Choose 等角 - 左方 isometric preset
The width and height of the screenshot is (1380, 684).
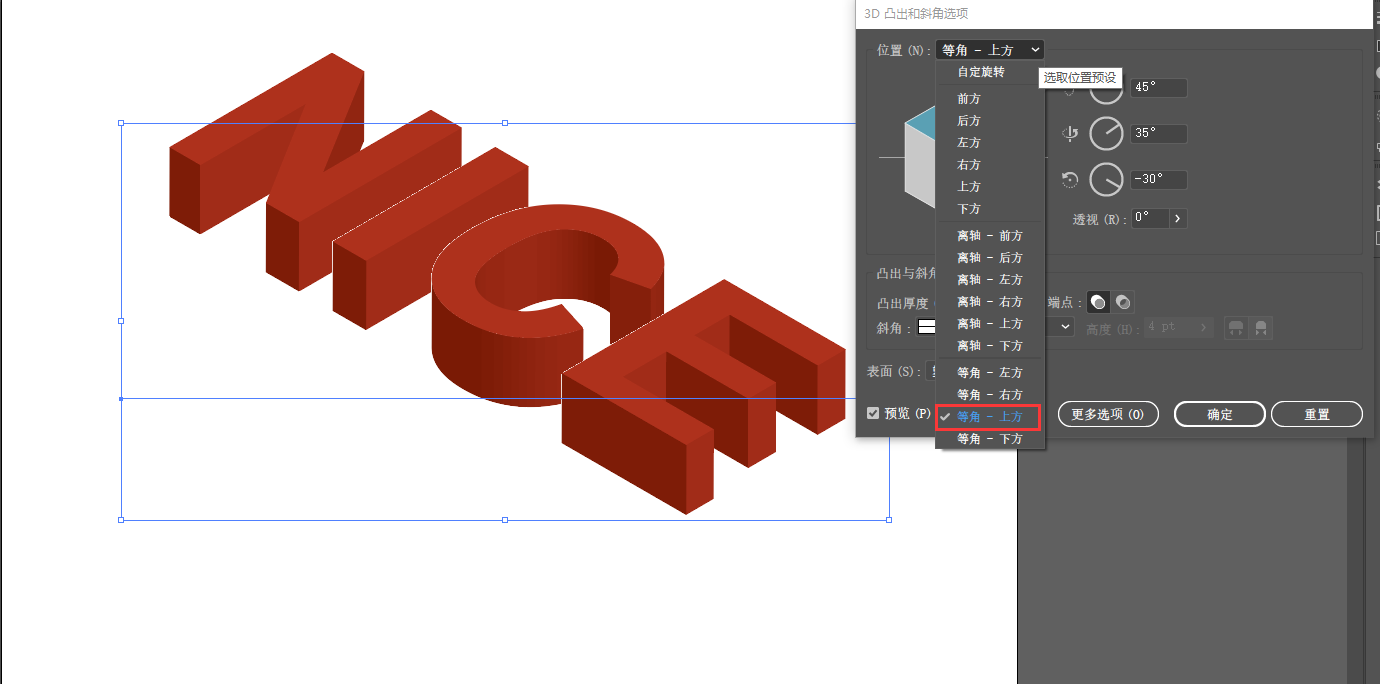coord(990,373)
